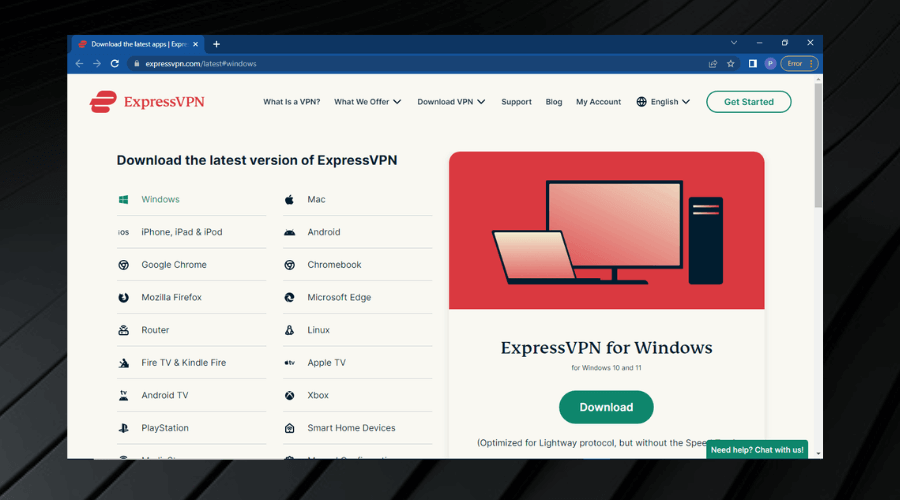
Task: Click the Chromebook icon
Action: (289, 265)
